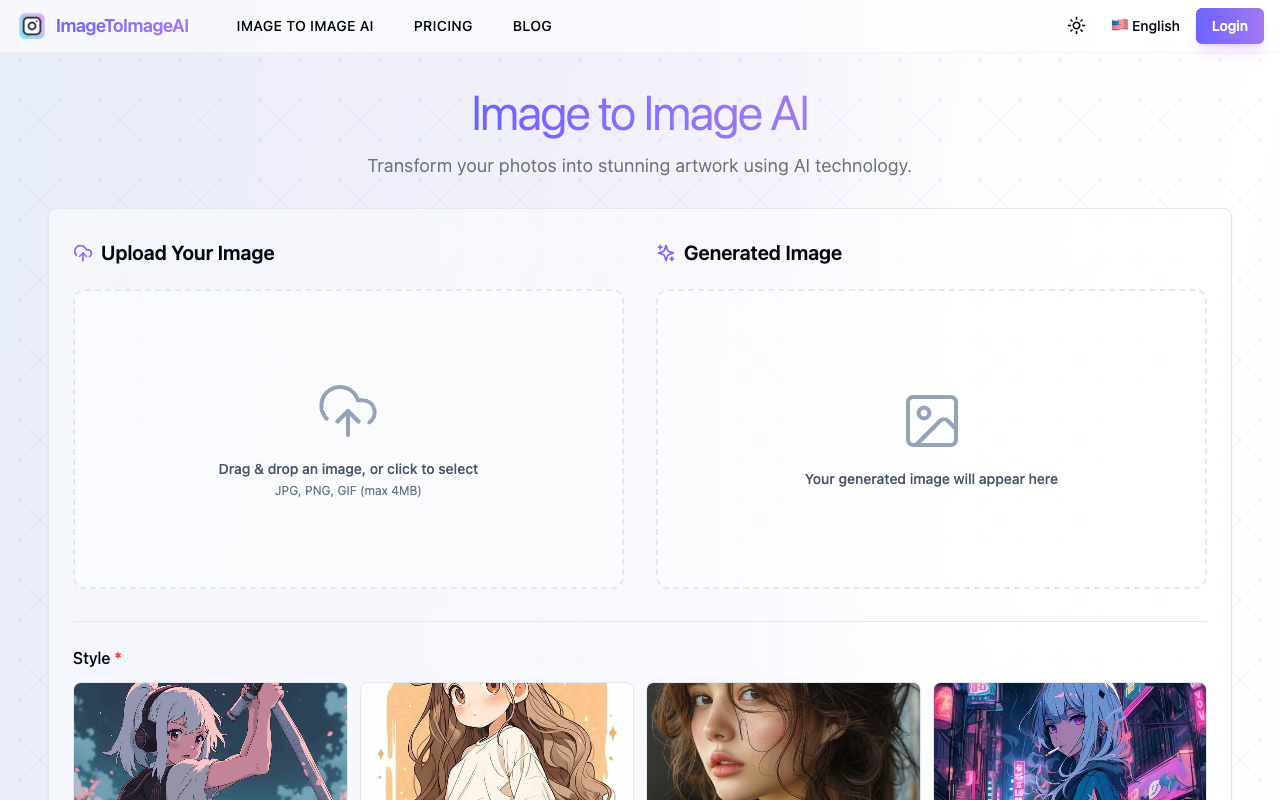Select the brown-haired chibi girl style thumbnail
1280x800 pixels.
pos(497,741)
